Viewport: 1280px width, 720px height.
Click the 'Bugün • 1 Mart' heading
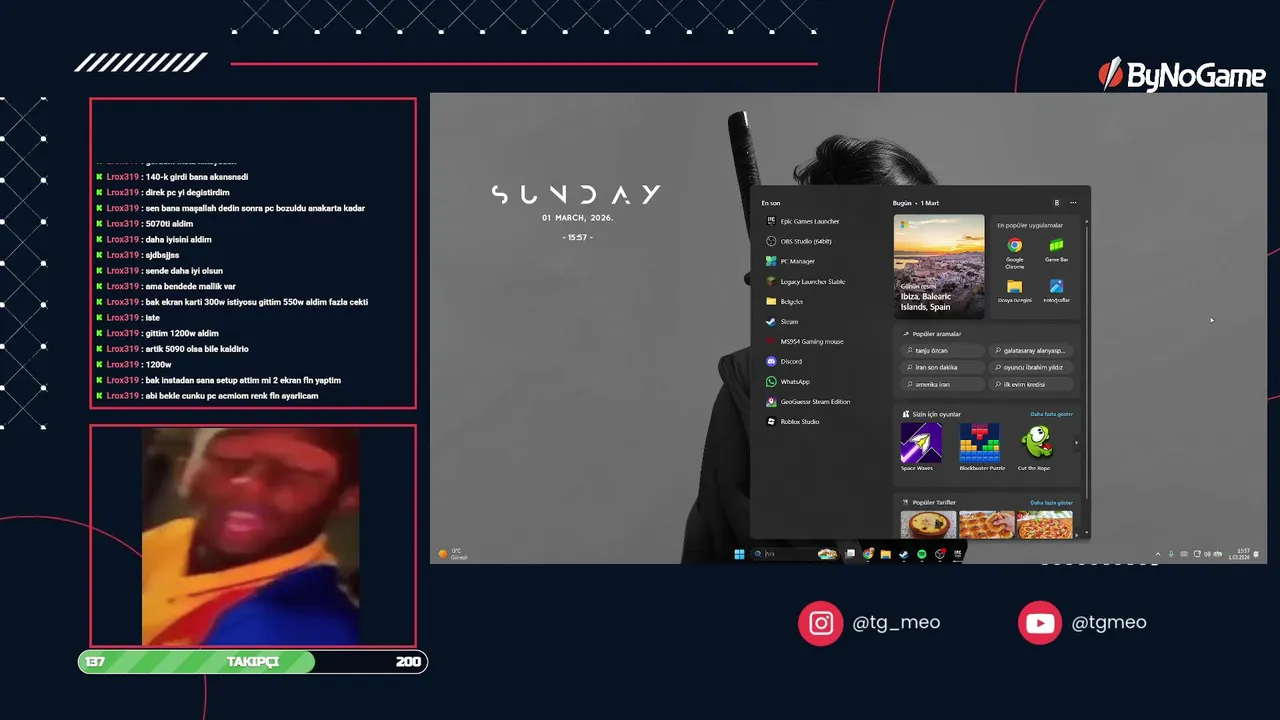pos(916,203)
